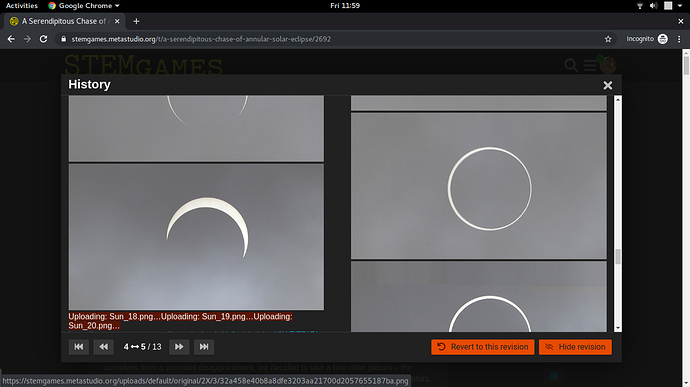Screen dimensions: 690x387
Task: Open the annular ring eclipse image
Action: [479, 186]
